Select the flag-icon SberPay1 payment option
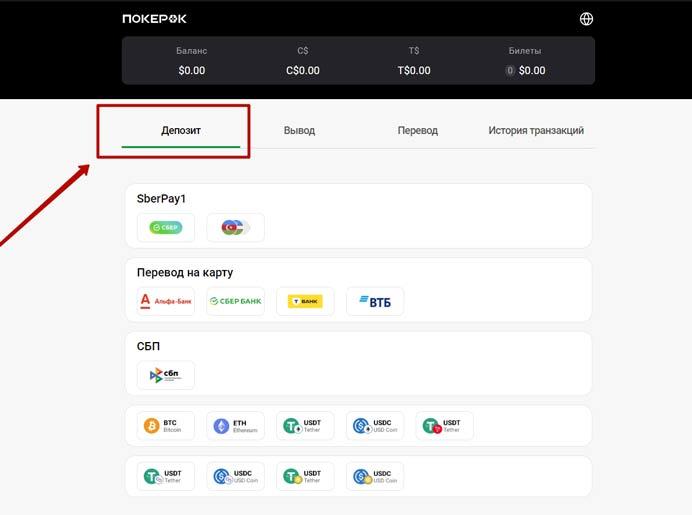The image size is (692, 515). 235,227
